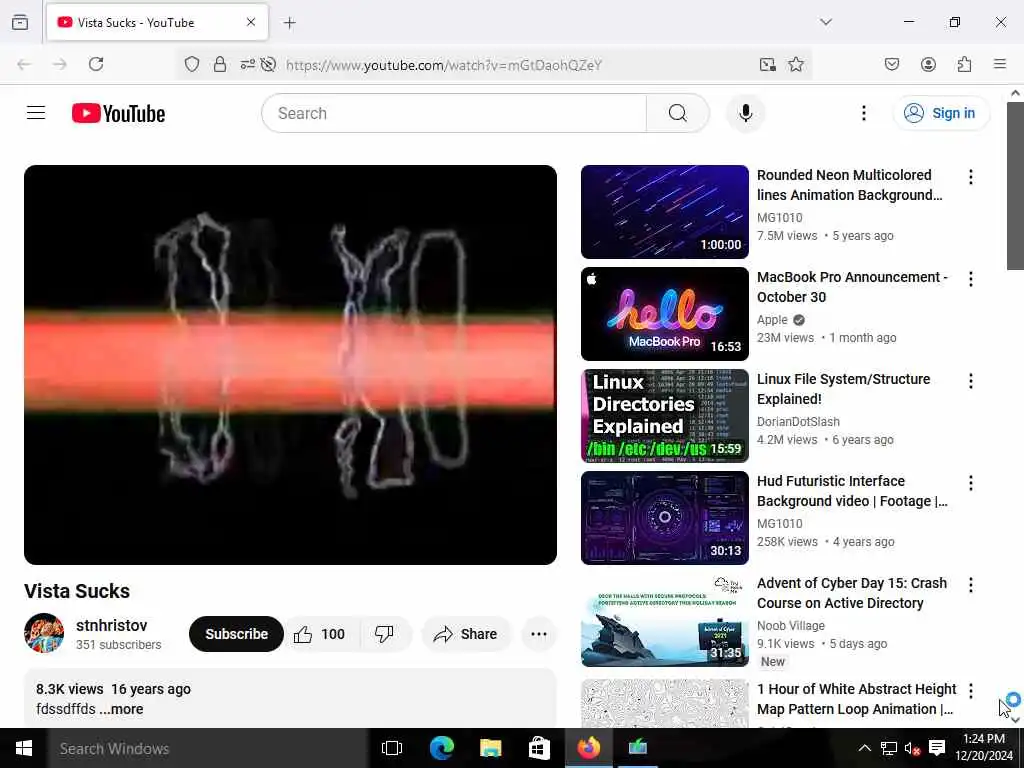Expand description with ...more
This screenshot has height=768, width=1024.
point(121,709)
